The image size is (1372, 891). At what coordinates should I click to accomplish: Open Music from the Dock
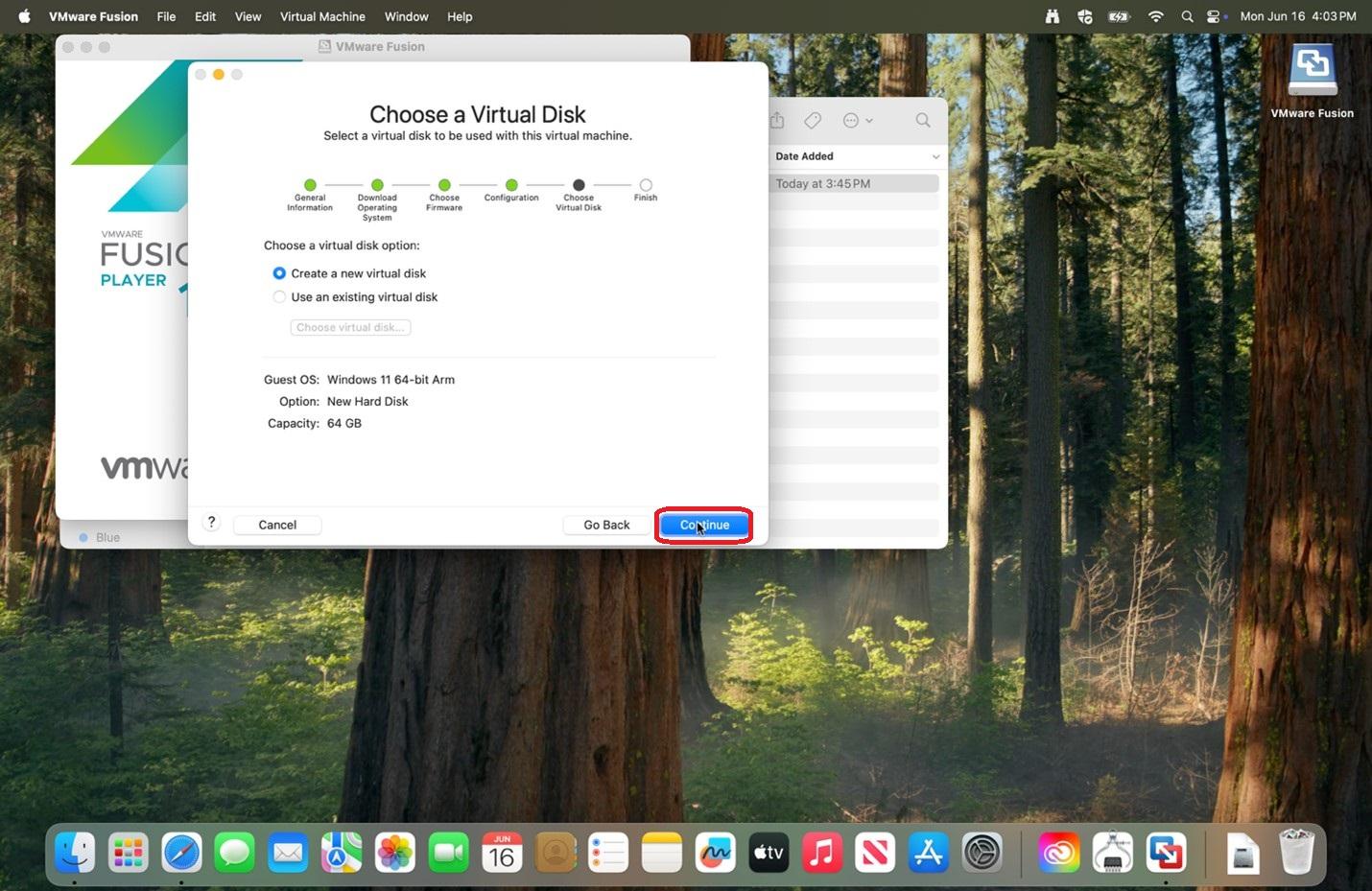[821, 852]
